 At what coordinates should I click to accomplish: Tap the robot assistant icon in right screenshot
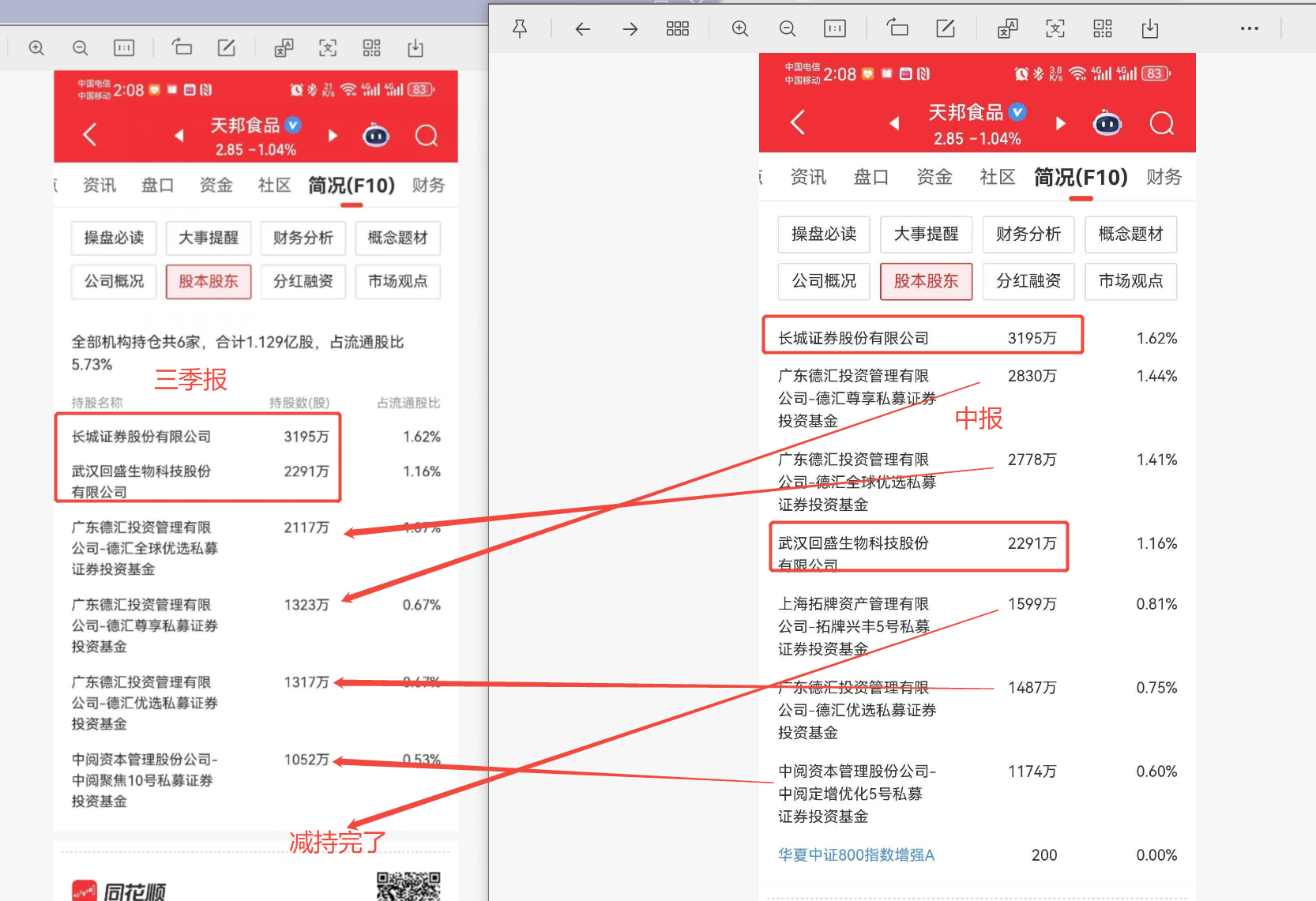pyautogui.click(x=1107, y=123)
